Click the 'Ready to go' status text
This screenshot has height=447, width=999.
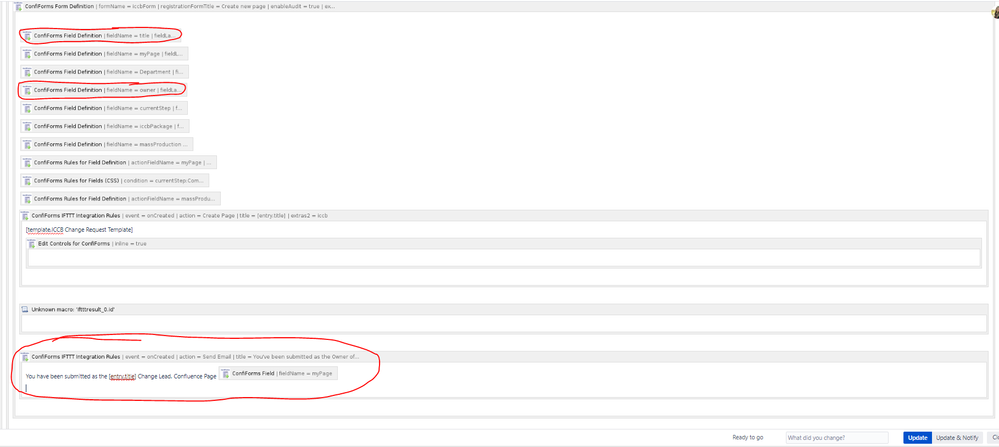[x=747, y=437]
